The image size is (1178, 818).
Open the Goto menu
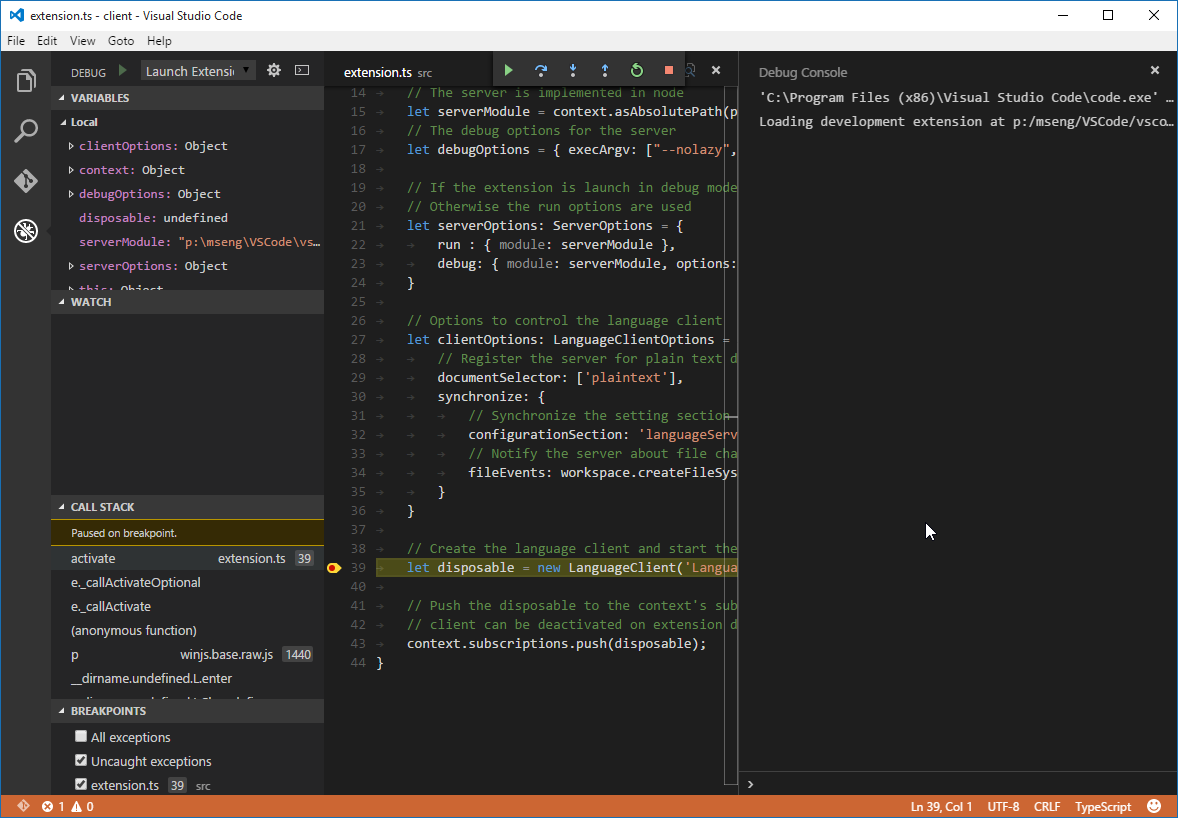point(121,41)
